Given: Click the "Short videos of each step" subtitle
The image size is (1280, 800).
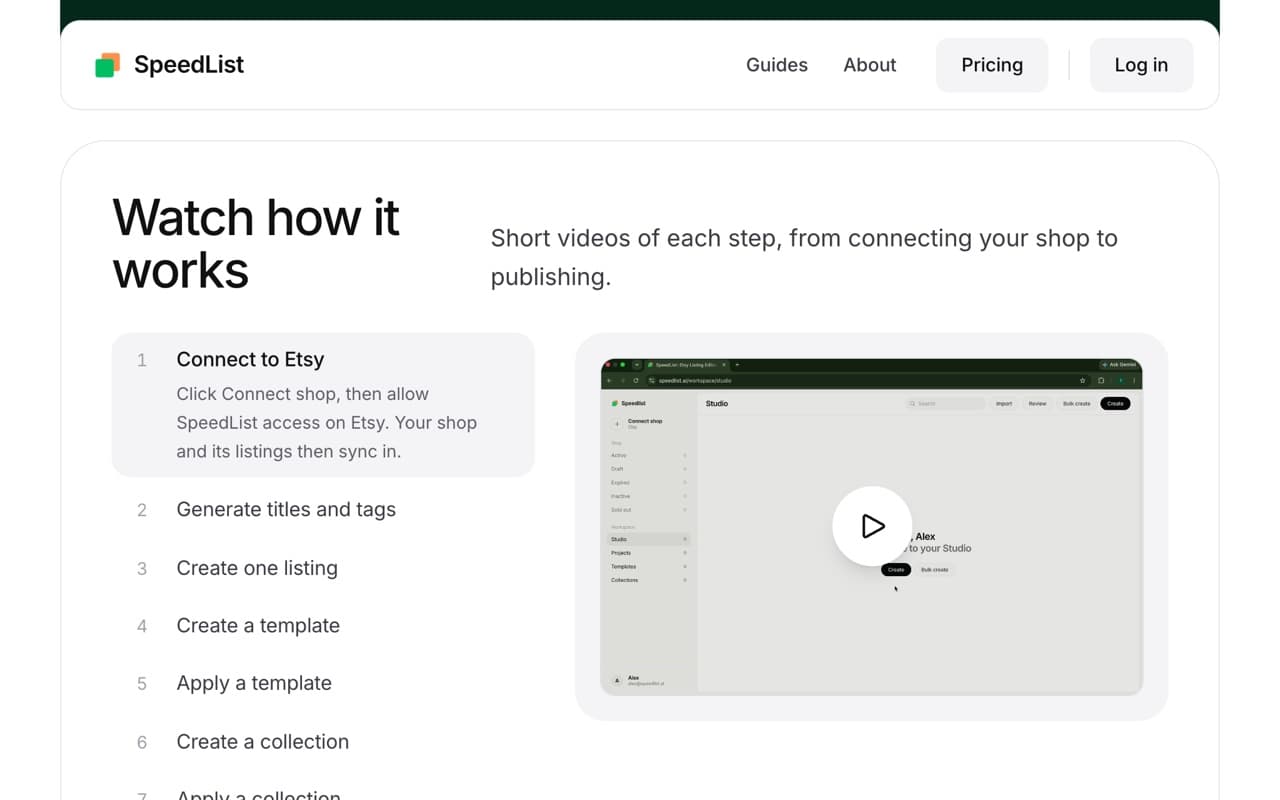Looking at the screenshot, I should pos(804,257).
